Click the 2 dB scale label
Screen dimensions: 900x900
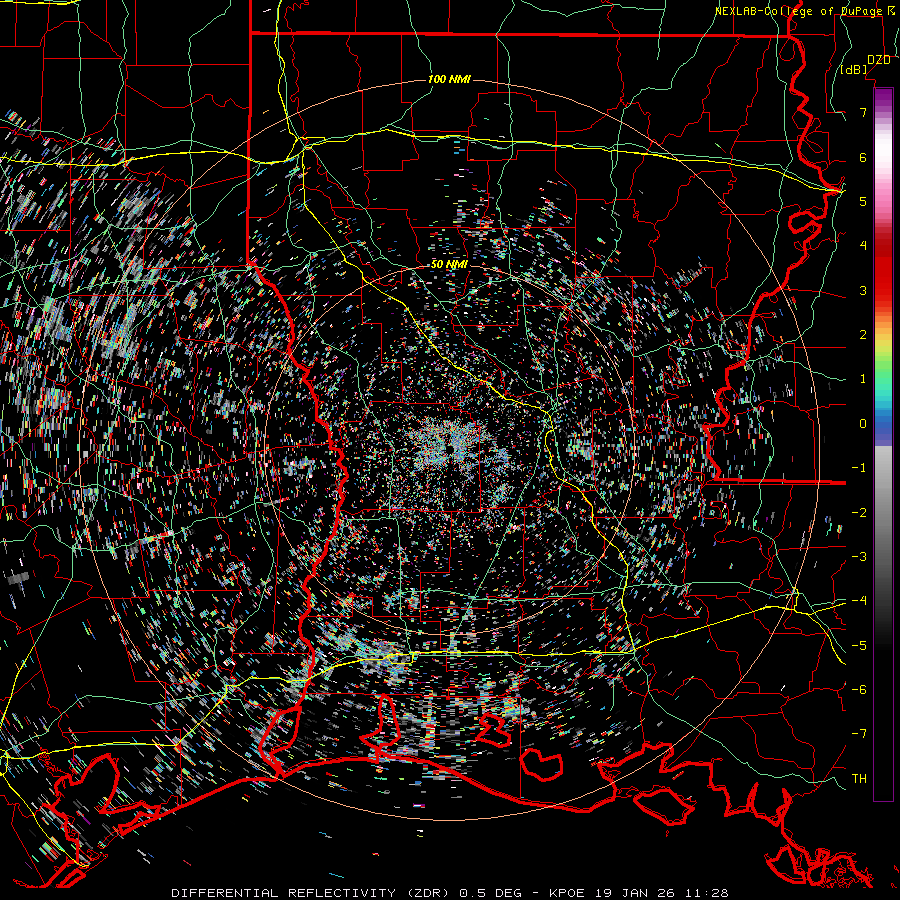tap(863, 335)
